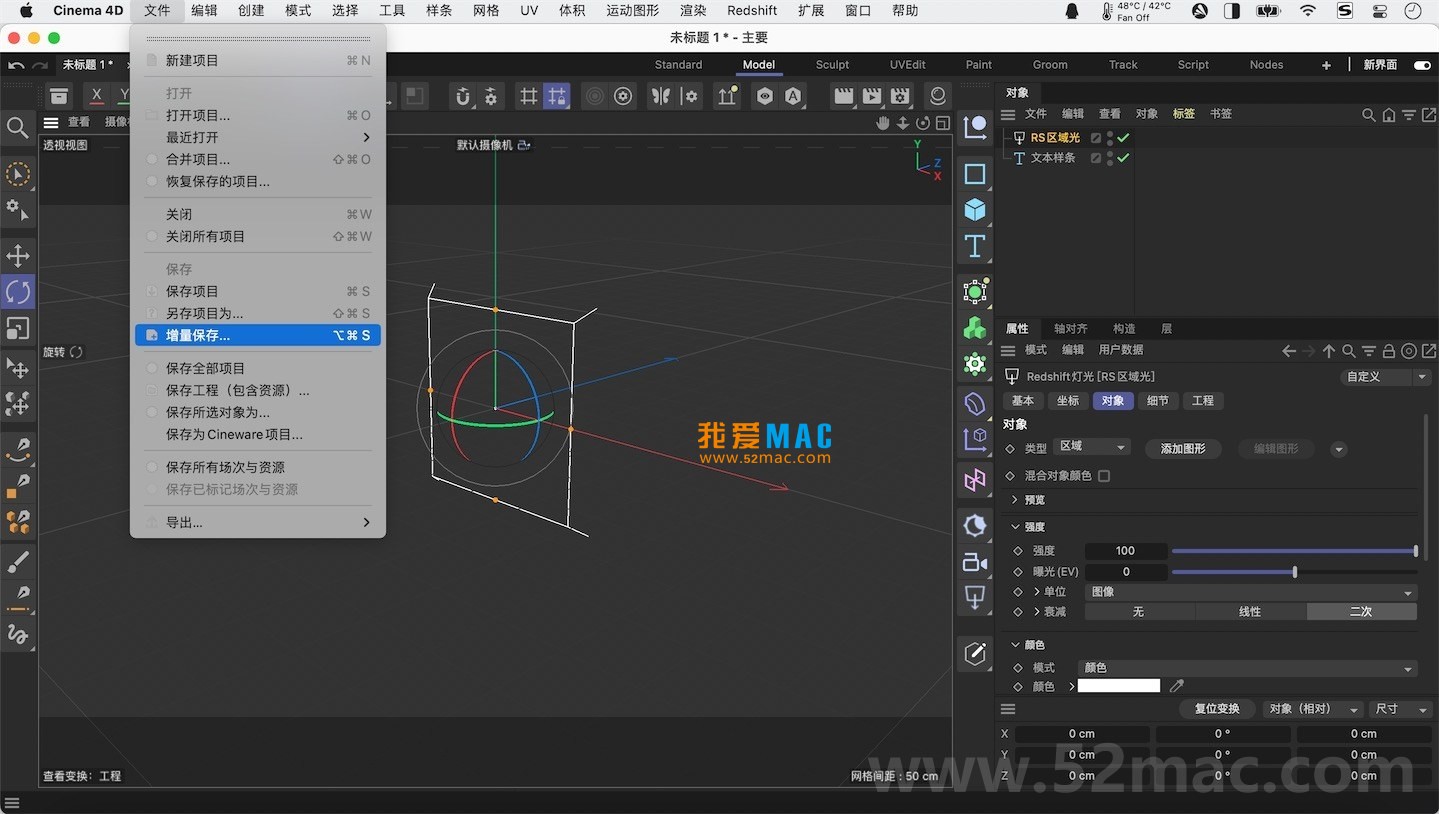
Task: Open render settings clapperboard with gear
Action: coord(900,96)
